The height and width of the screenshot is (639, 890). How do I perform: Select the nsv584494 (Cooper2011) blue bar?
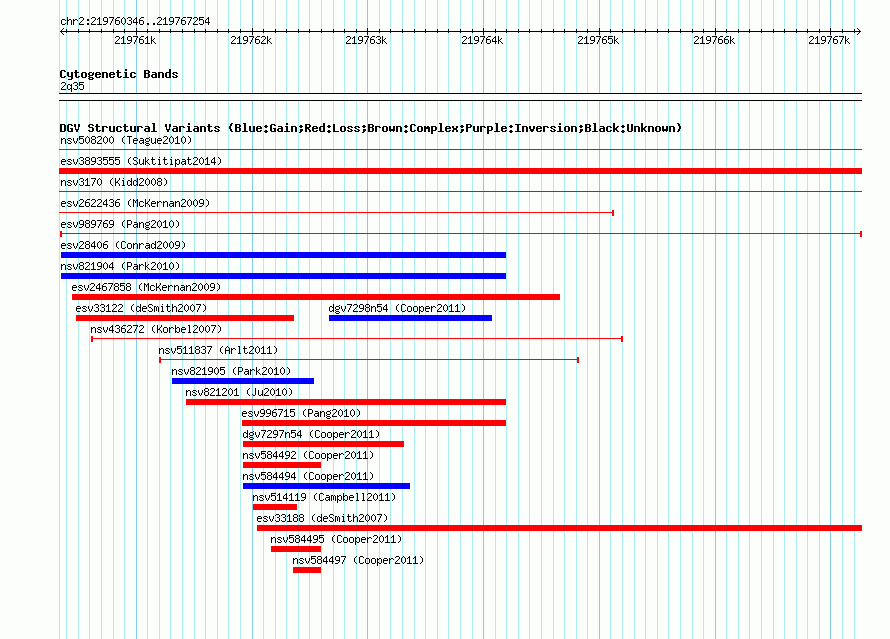(x=326, y=486)
